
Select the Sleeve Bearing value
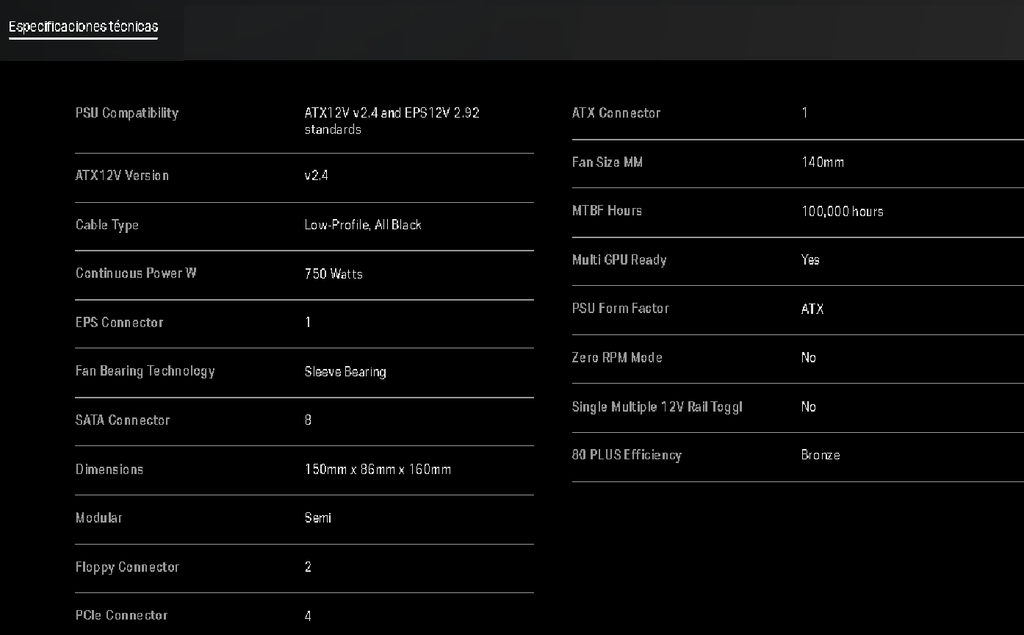click(x=345, y=372)
